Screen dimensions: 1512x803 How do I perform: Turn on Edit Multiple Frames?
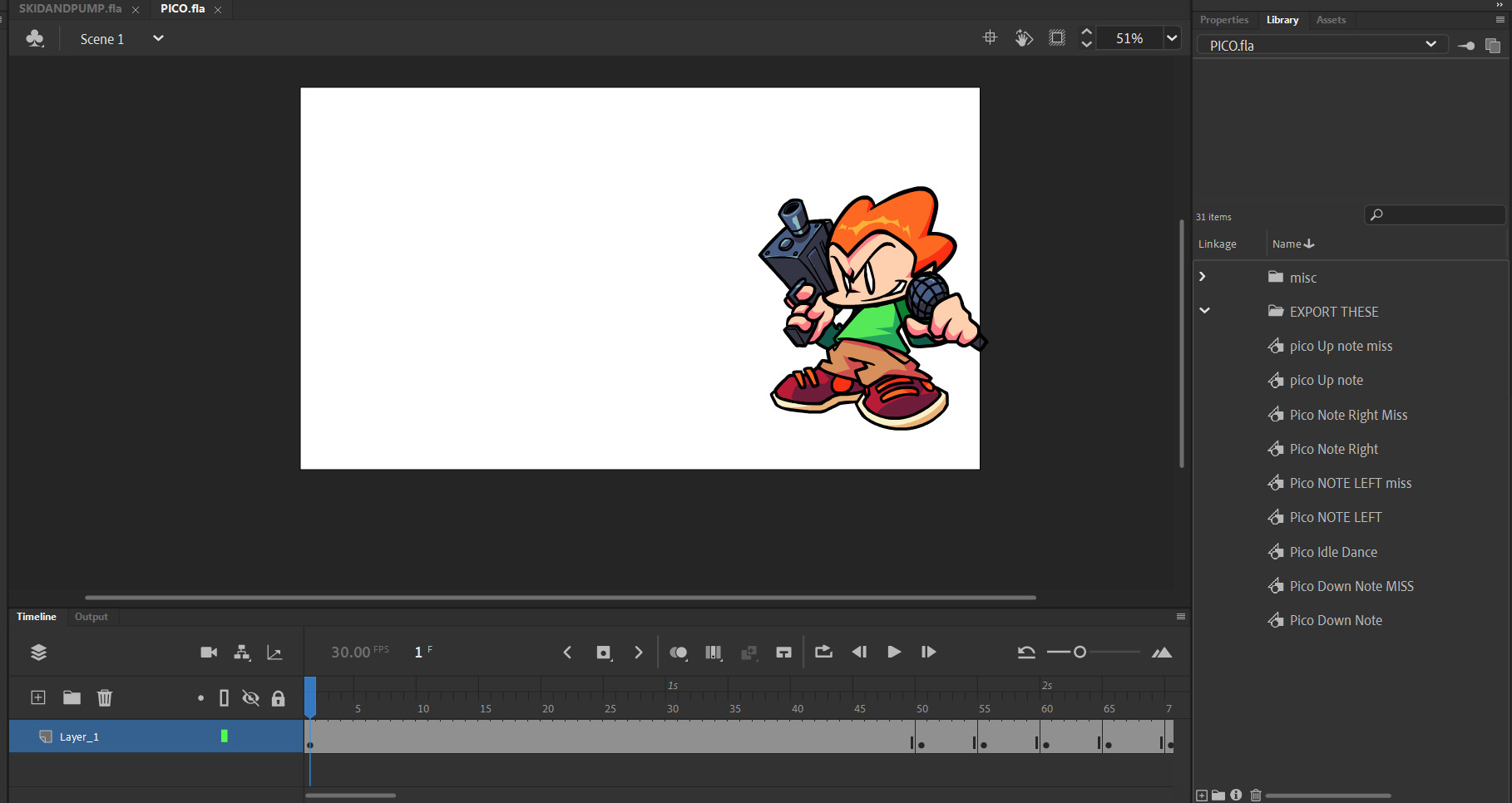click(713, 652)
